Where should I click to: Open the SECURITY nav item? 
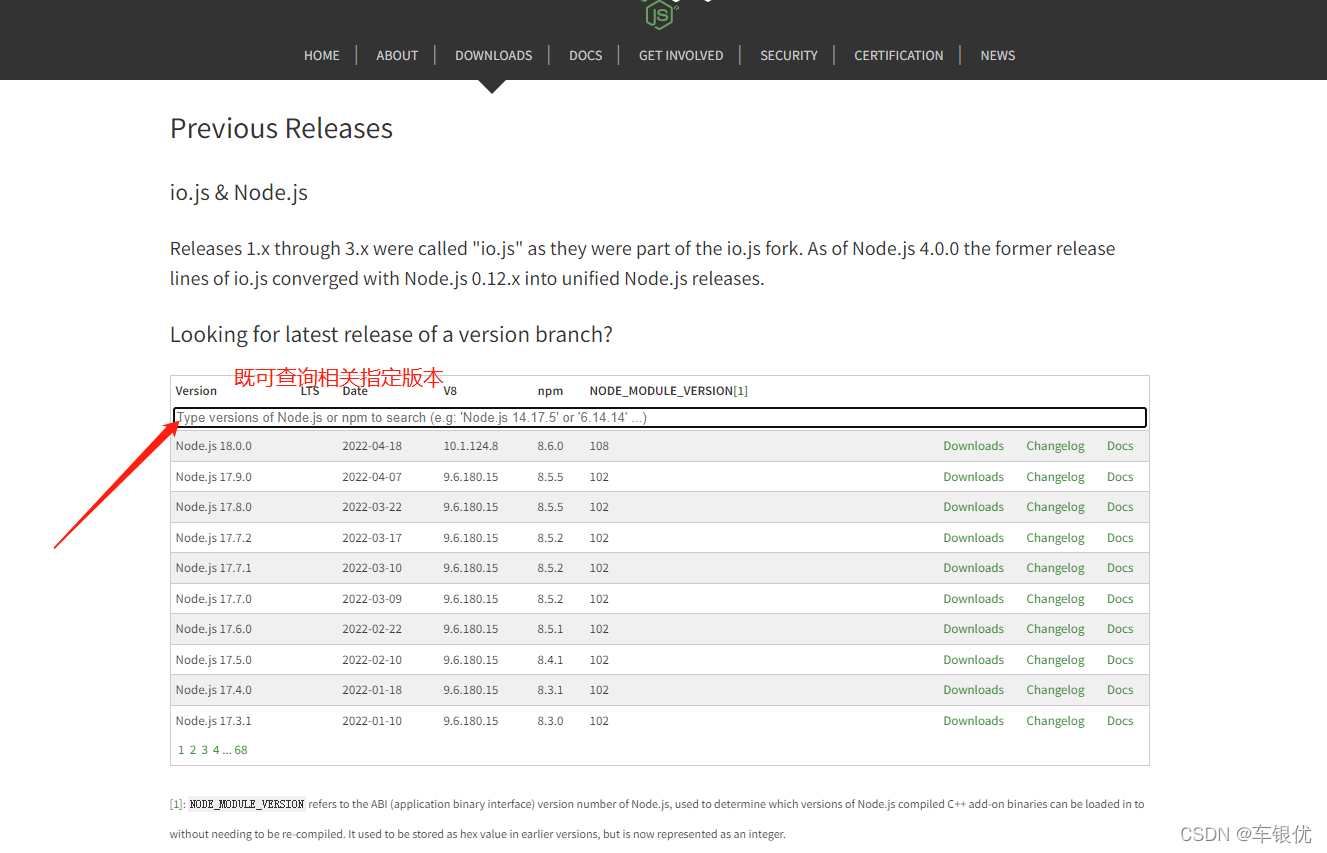pos(789,55)
